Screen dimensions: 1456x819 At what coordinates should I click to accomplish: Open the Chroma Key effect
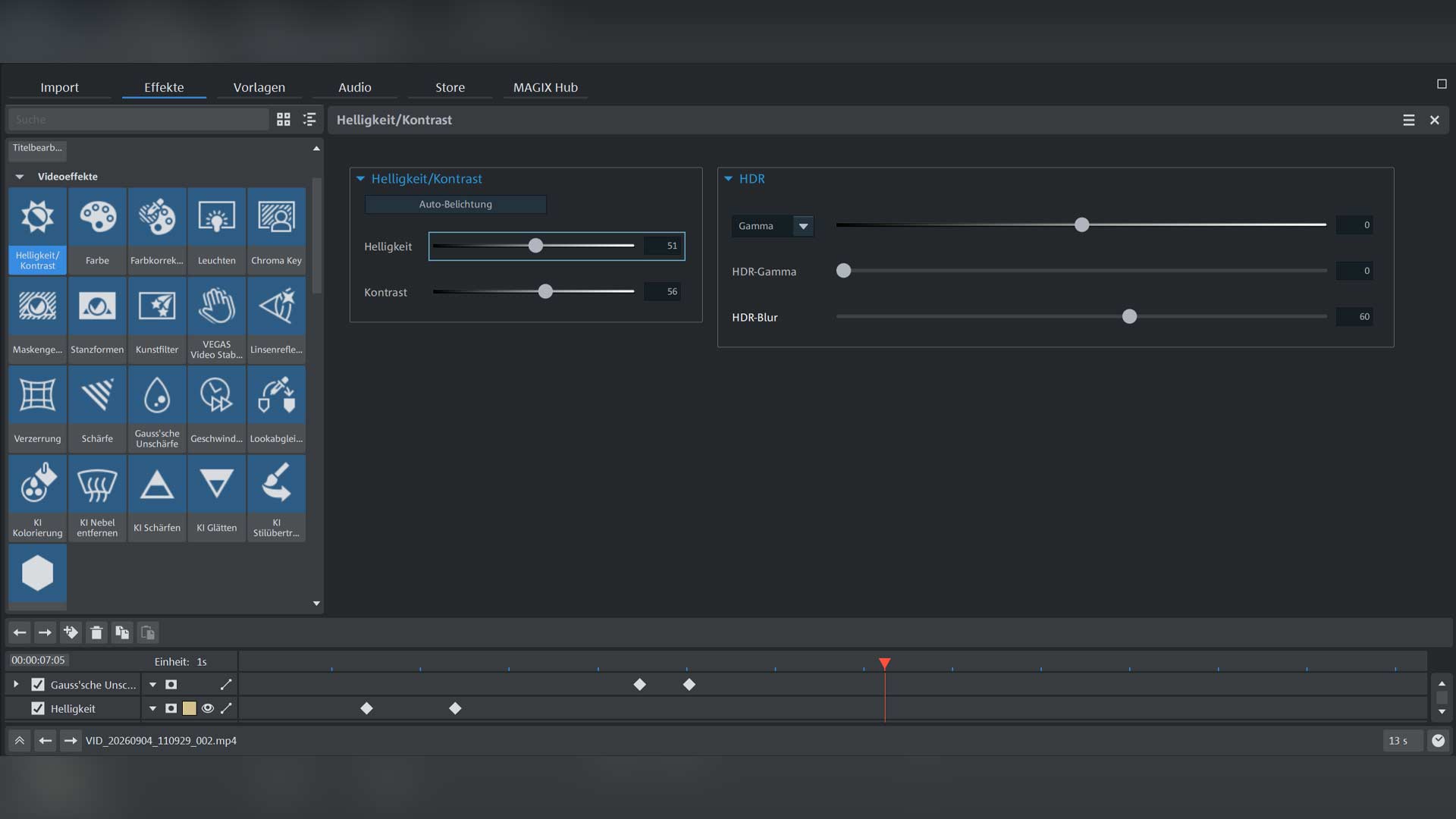point(276,231)
